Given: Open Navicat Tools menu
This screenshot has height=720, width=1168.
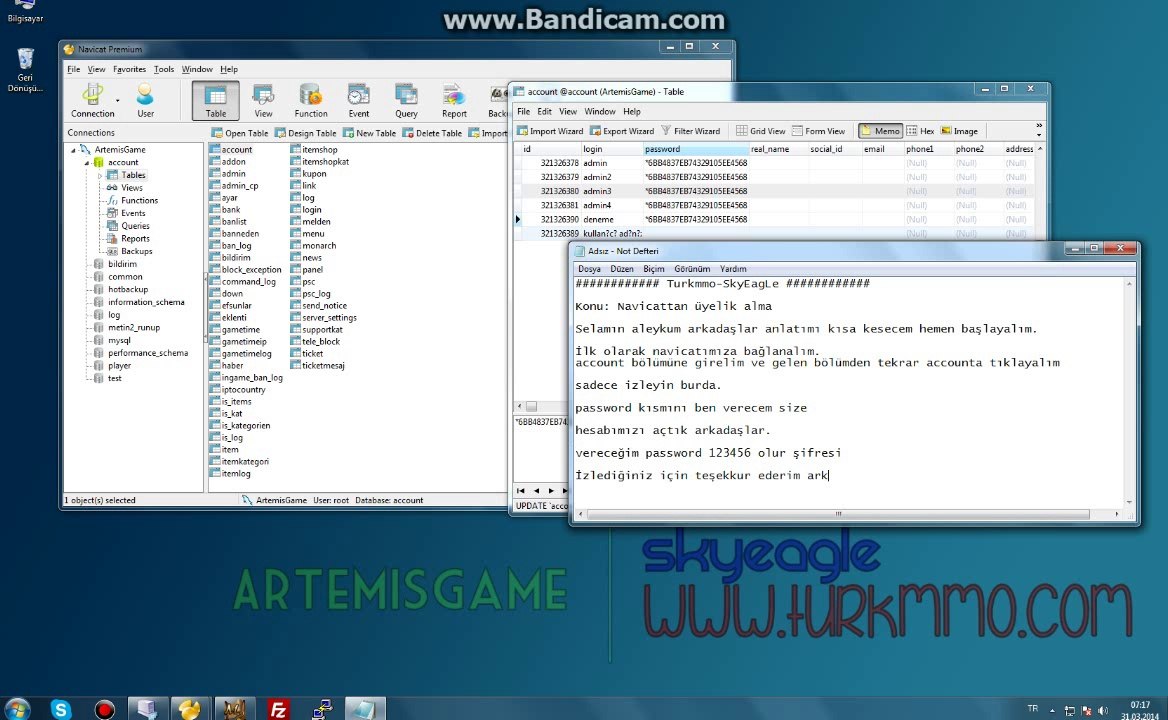Looking at the screenshot, I should tap(164, 69).
